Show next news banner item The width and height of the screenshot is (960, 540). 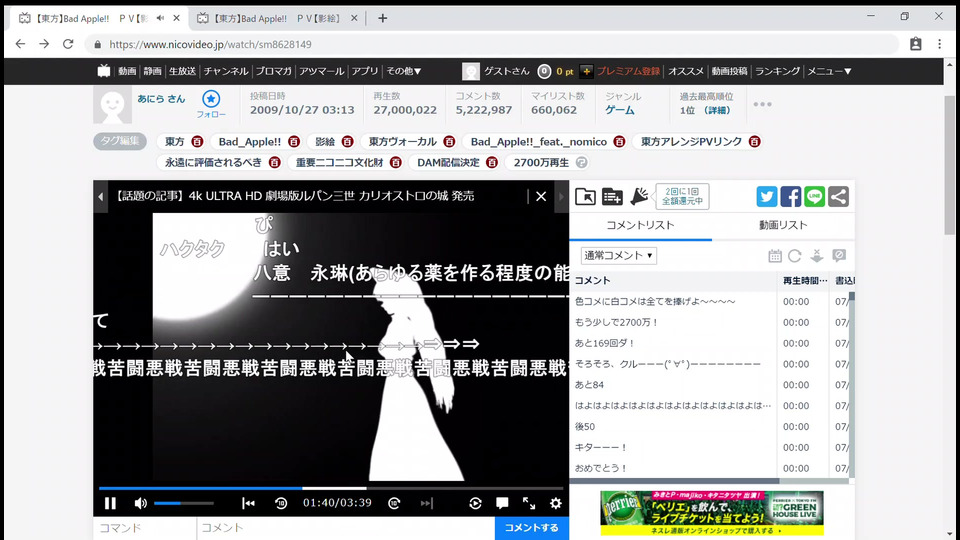(561, 197)
